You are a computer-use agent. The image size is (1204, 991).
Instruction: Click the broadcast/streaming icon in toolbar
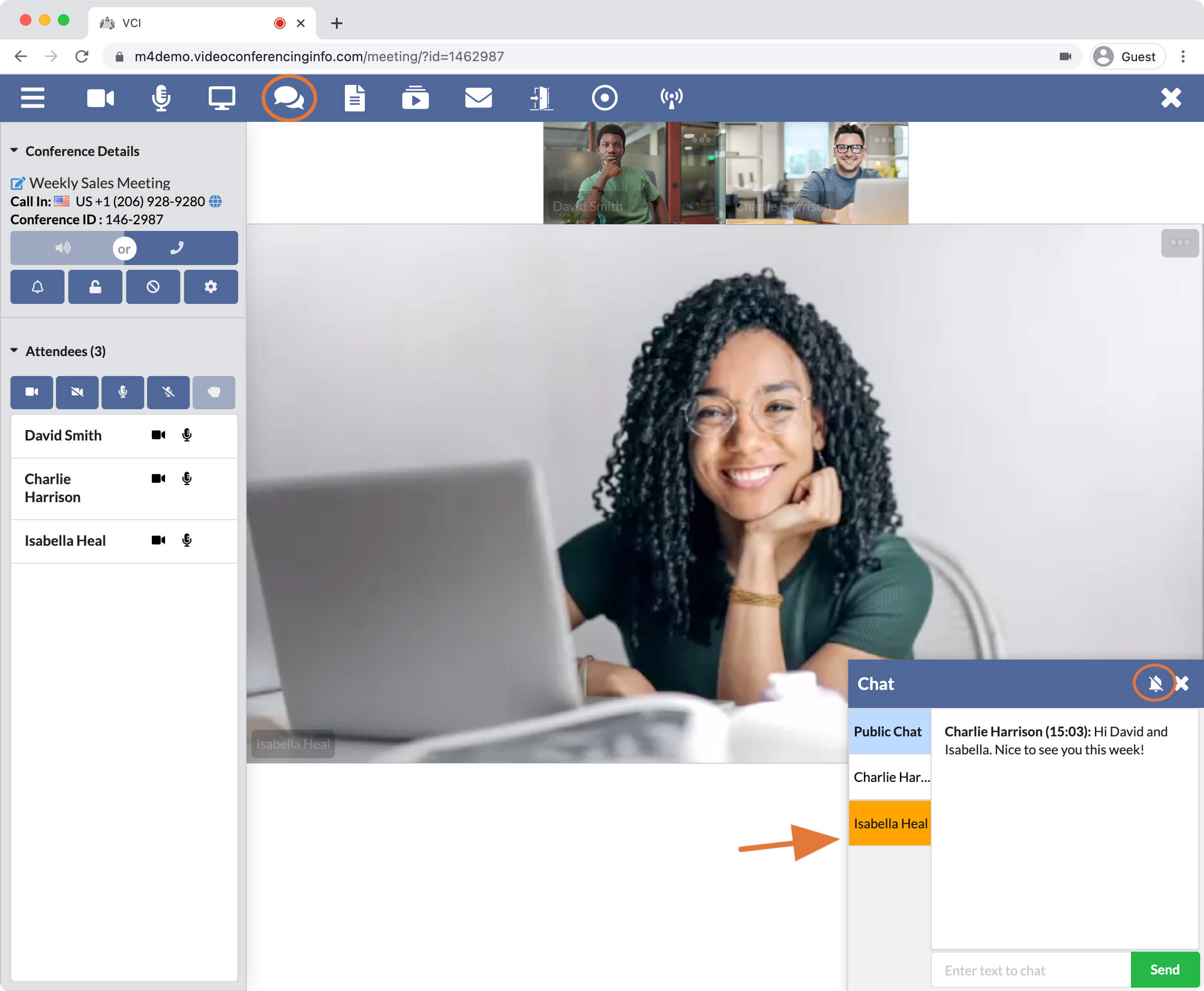pyautogui.click(x=670, y=97)
